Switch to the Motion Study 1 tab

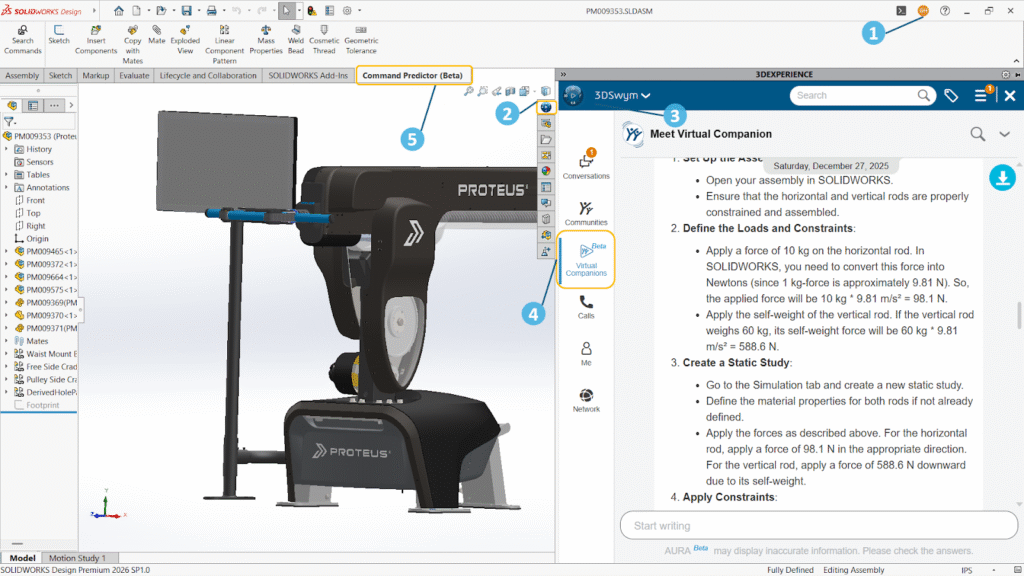pyautogui.click(x=77, y=558)
